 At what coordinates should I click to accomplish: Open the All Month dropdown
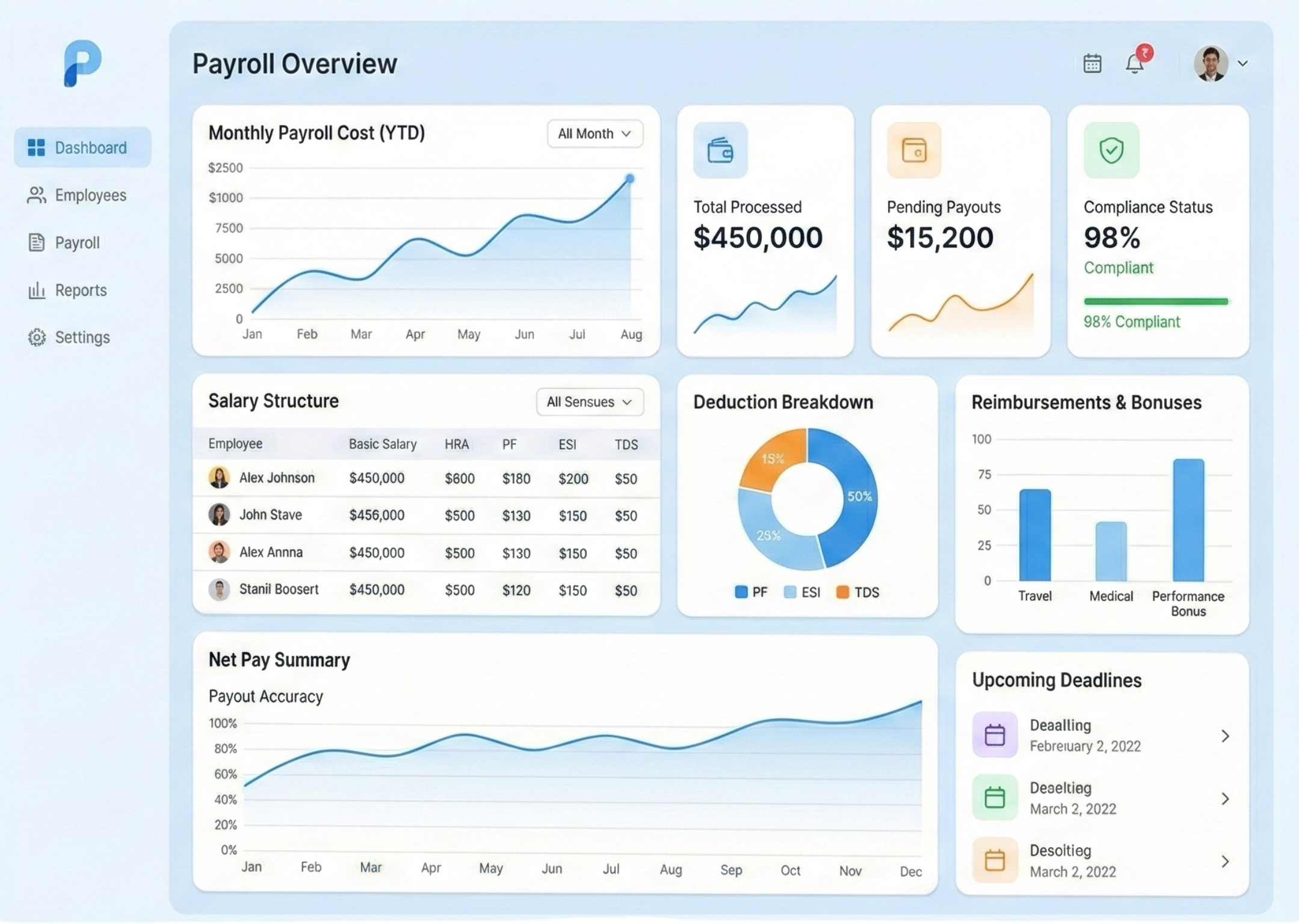(x=594, y=134)
